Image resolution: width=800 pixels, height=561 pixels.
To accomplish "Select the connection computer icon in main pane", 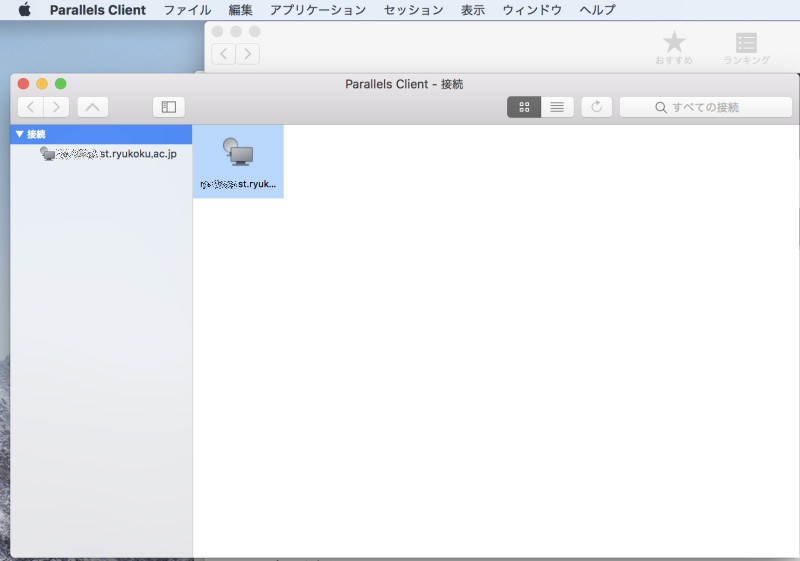I will (238, 152).
